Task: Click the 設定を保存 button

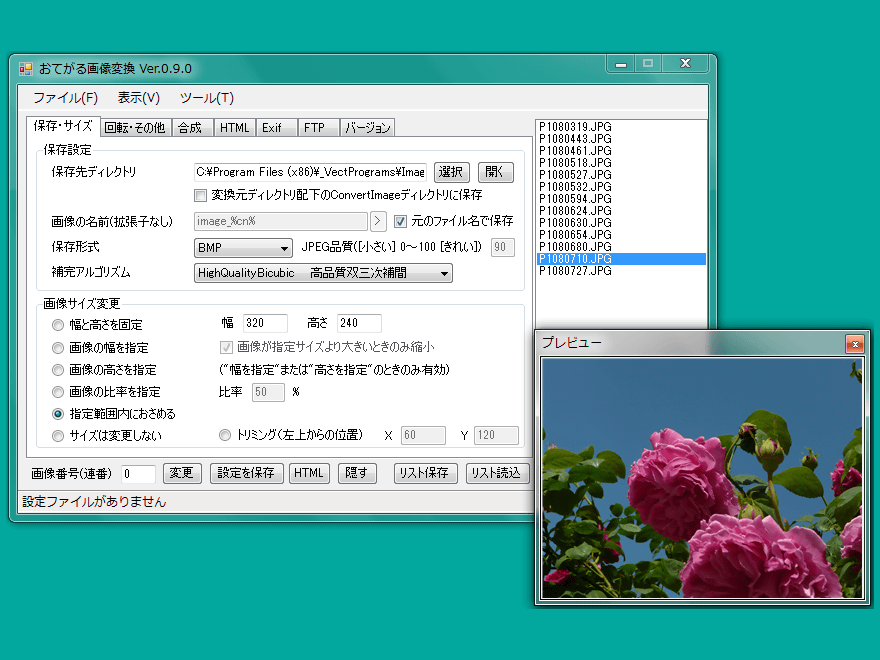Action: point(246,473)
